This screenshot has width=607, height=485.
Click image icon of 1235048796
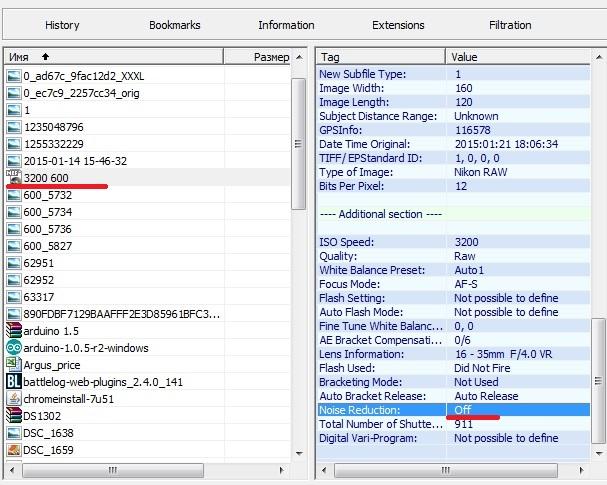click(x=14, y=127)
